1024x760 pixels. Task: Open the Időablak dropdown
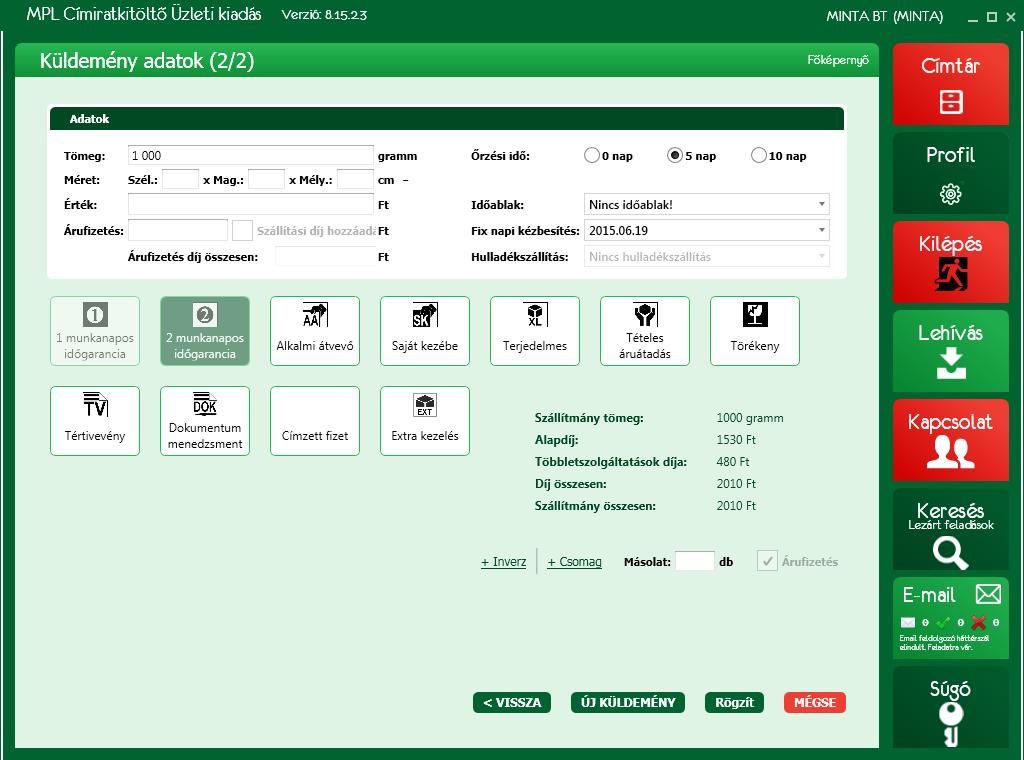click(707, 204)
